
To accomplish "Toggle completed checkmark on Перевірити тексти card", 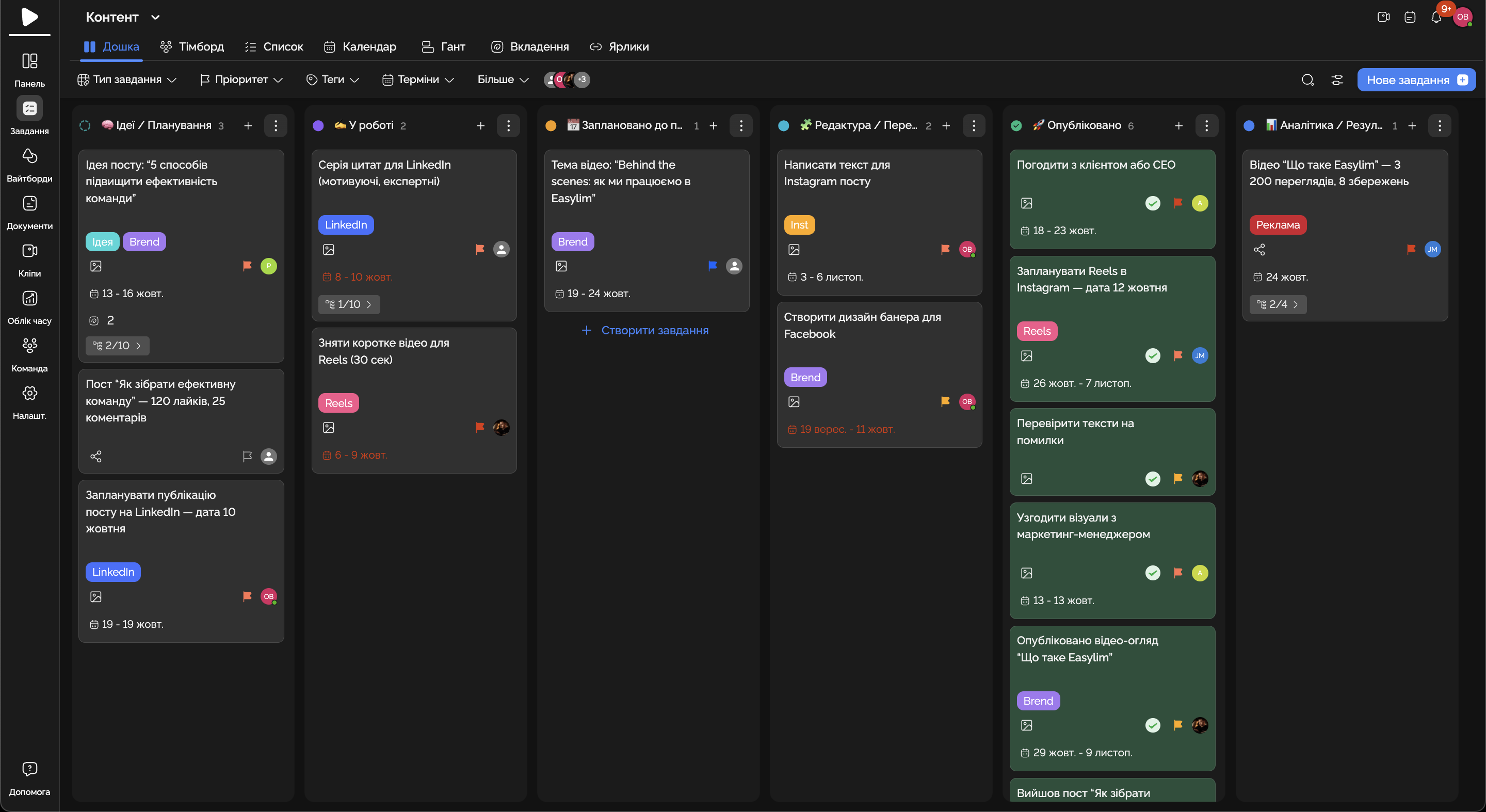I will point(1152,479).
